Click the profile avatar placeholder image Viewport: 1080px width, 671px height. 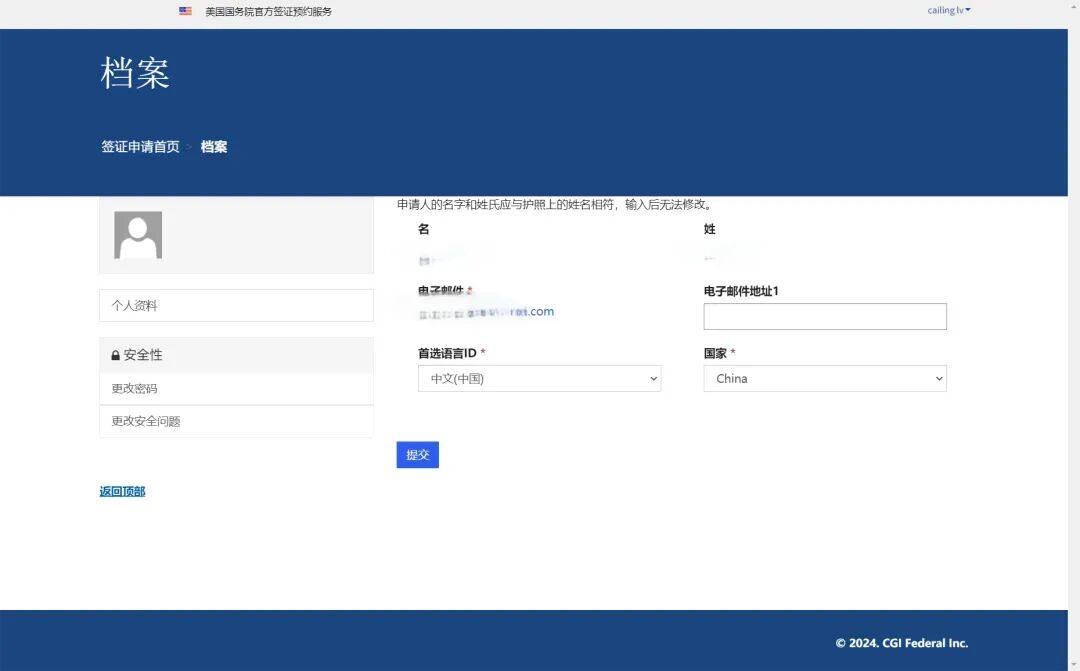[138, 235]
